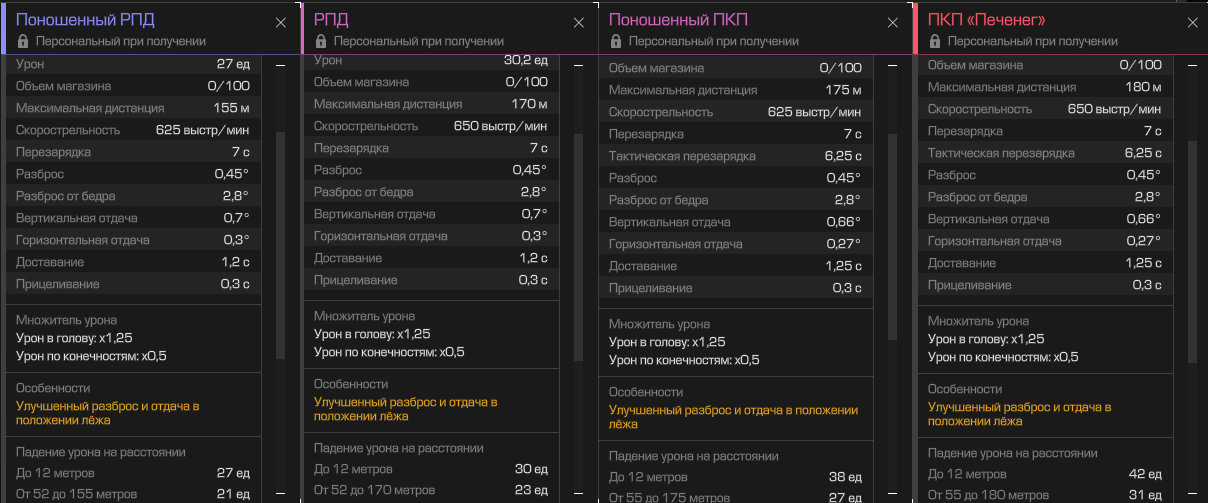
Task: Click Персональный при получении in ПКП «Печенег»
Action: (1033, 41)
